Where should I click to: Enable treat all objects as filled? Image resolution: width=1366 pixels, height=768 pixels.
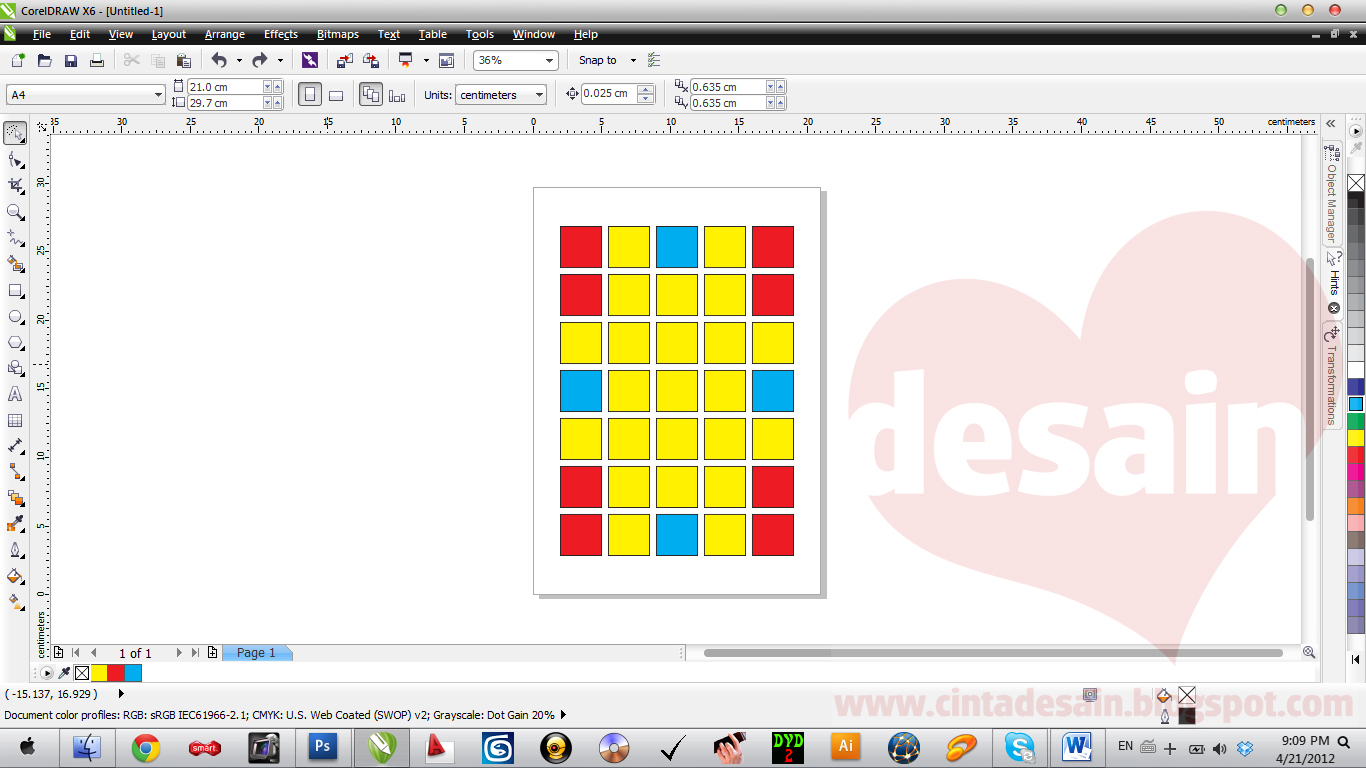click(x=371, y=94)
